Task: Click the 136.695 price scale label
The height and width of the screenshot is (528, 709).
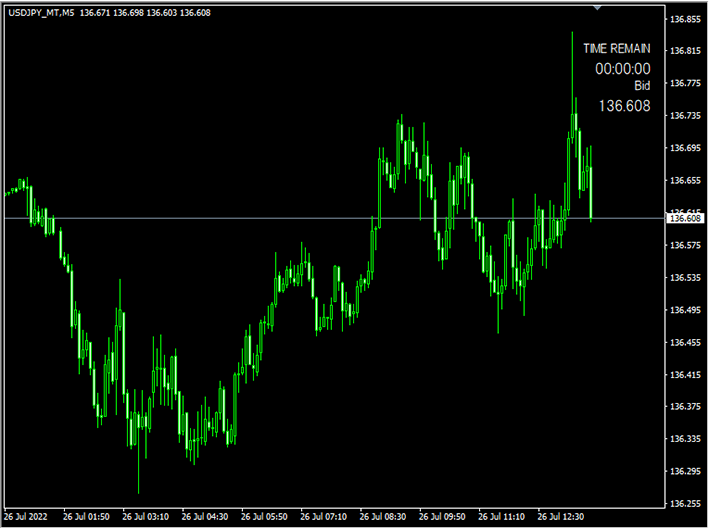Action: coord(685,148)
